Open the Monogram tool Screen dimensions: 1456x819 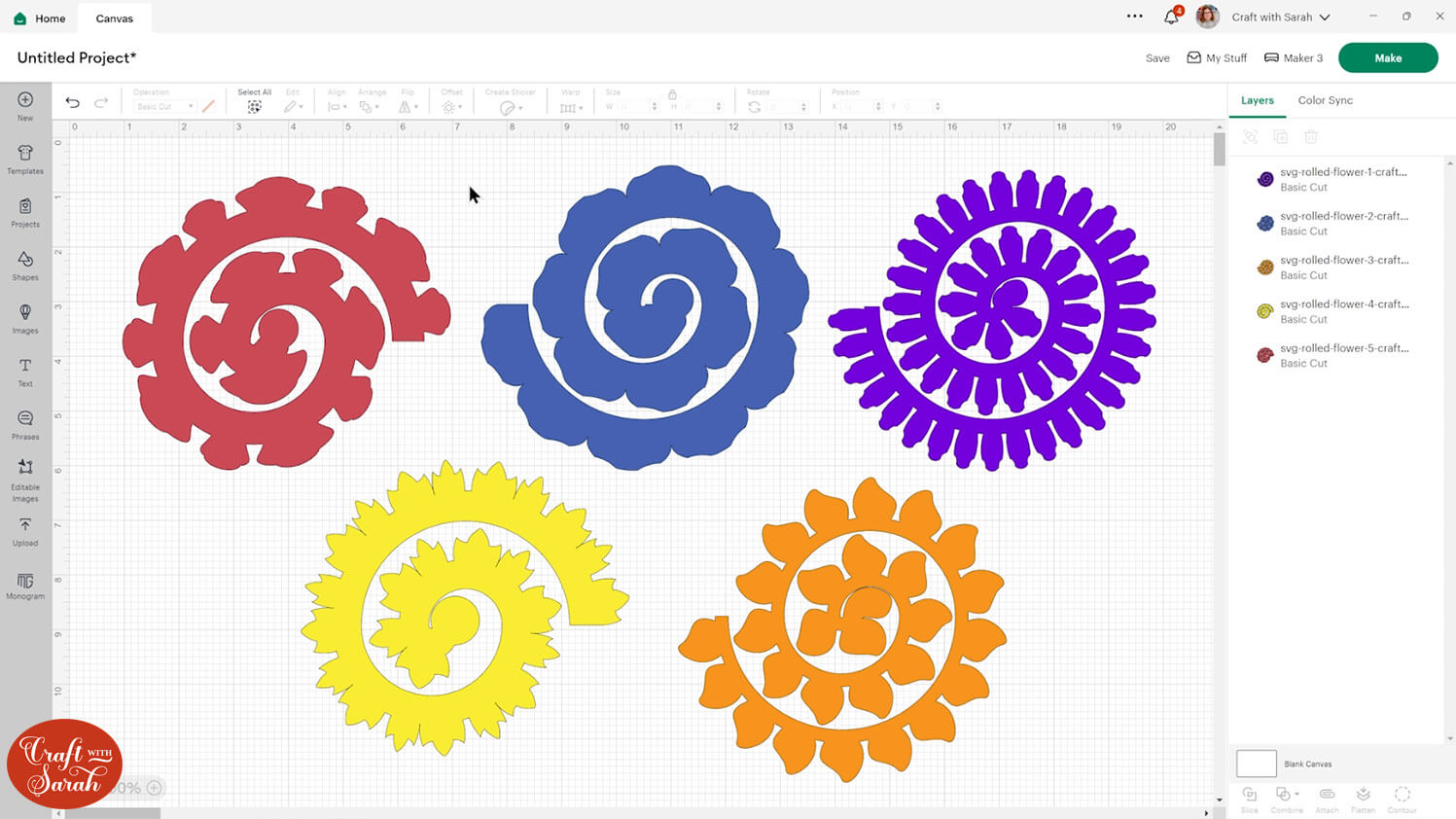pos(25,586)
